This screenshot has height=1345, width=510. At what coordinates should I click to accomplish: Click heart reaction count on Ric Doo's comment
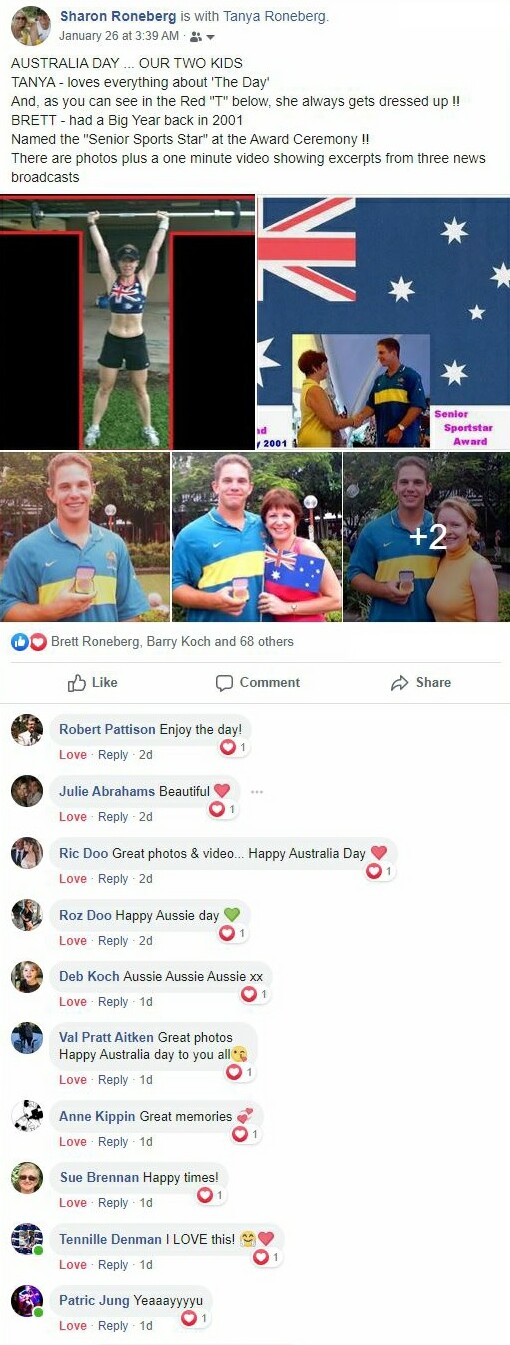(377, 871)
